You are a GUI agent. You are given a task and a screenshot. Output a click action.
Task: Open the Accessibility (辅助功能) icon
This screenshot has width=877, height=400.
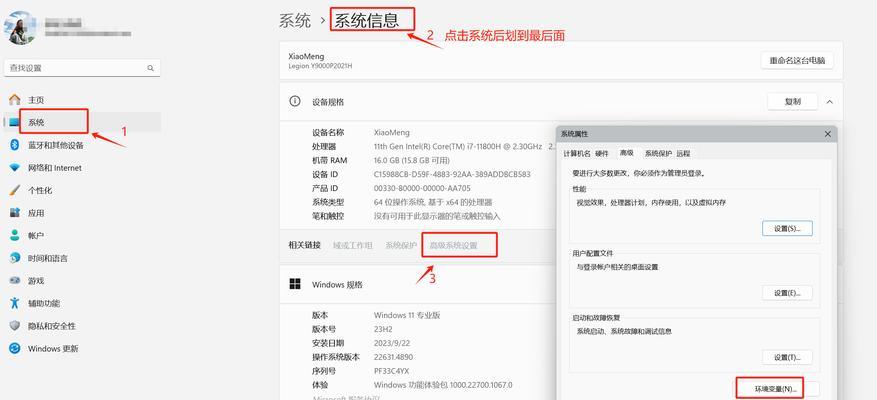pos(15,303)
